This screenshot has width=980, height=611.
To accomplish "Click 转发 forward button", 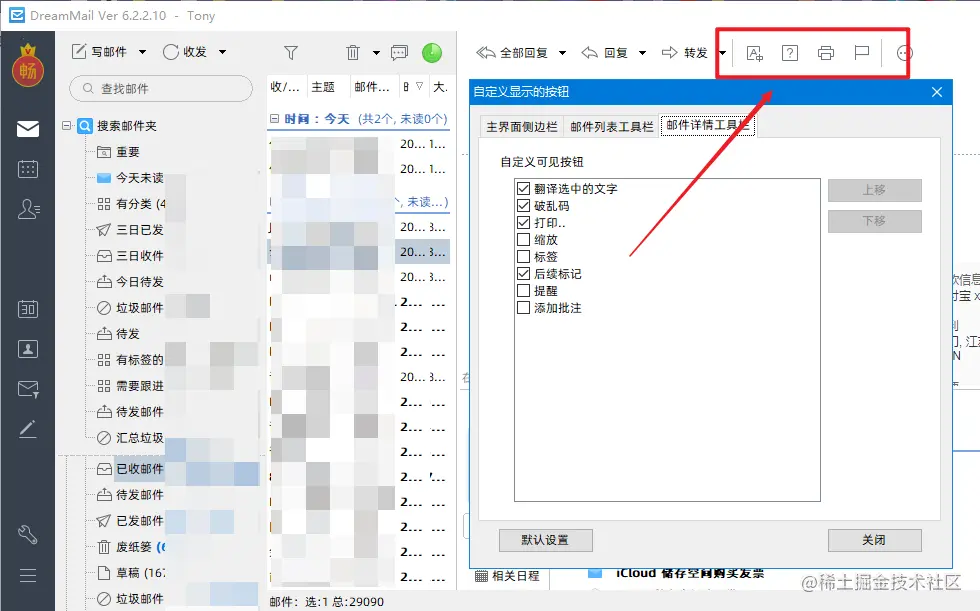I will point(684,53).
